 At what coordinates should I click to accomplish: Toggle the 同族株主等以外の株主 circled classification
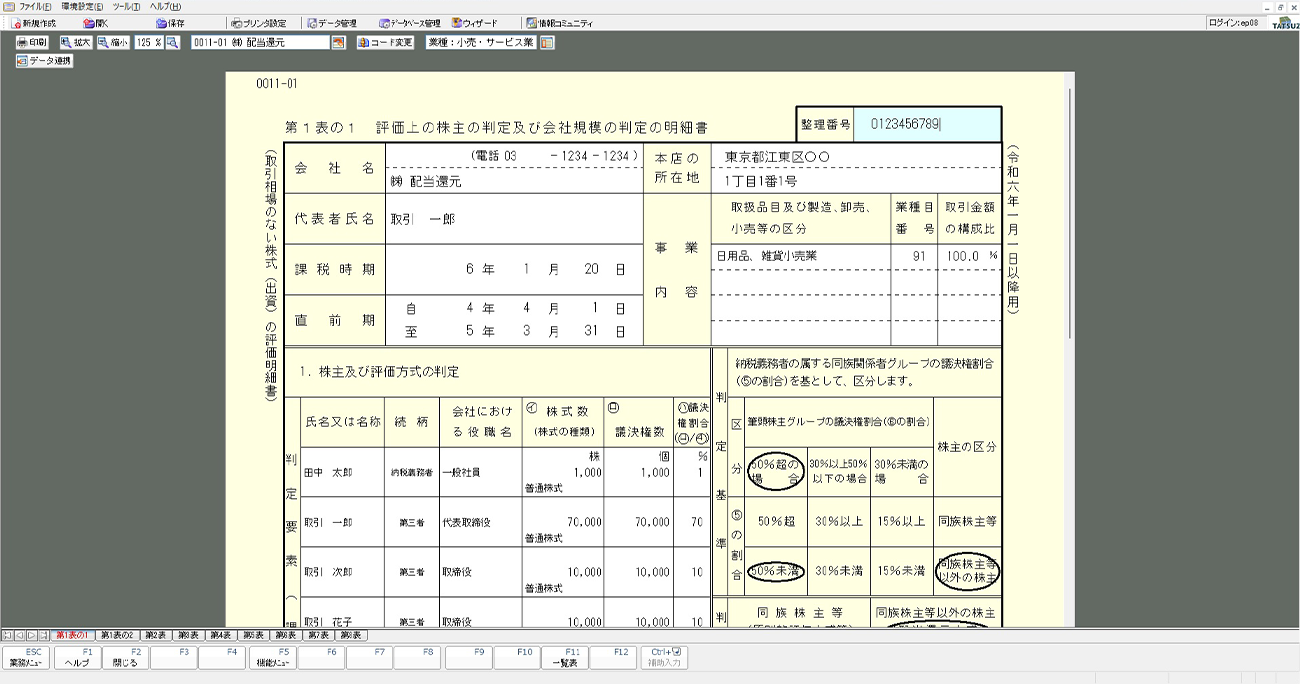(x=966, y=571)
